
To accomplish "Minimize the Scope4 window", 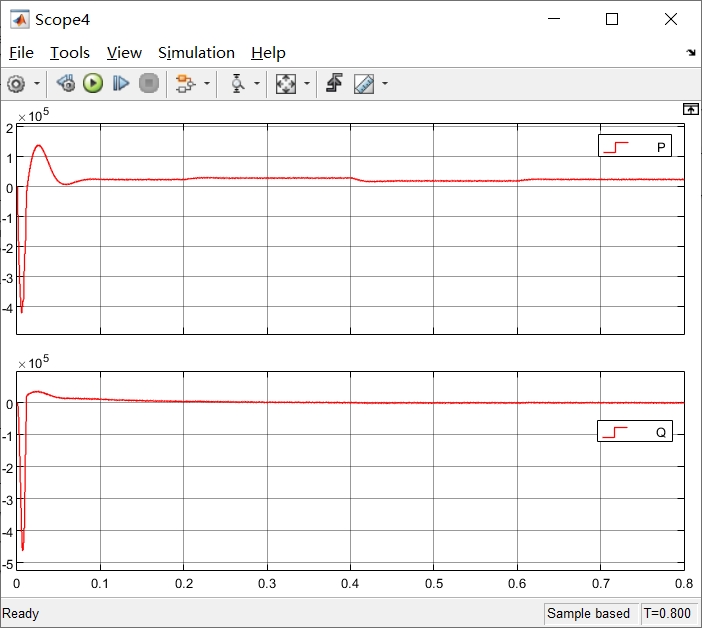I will [554, 19].
